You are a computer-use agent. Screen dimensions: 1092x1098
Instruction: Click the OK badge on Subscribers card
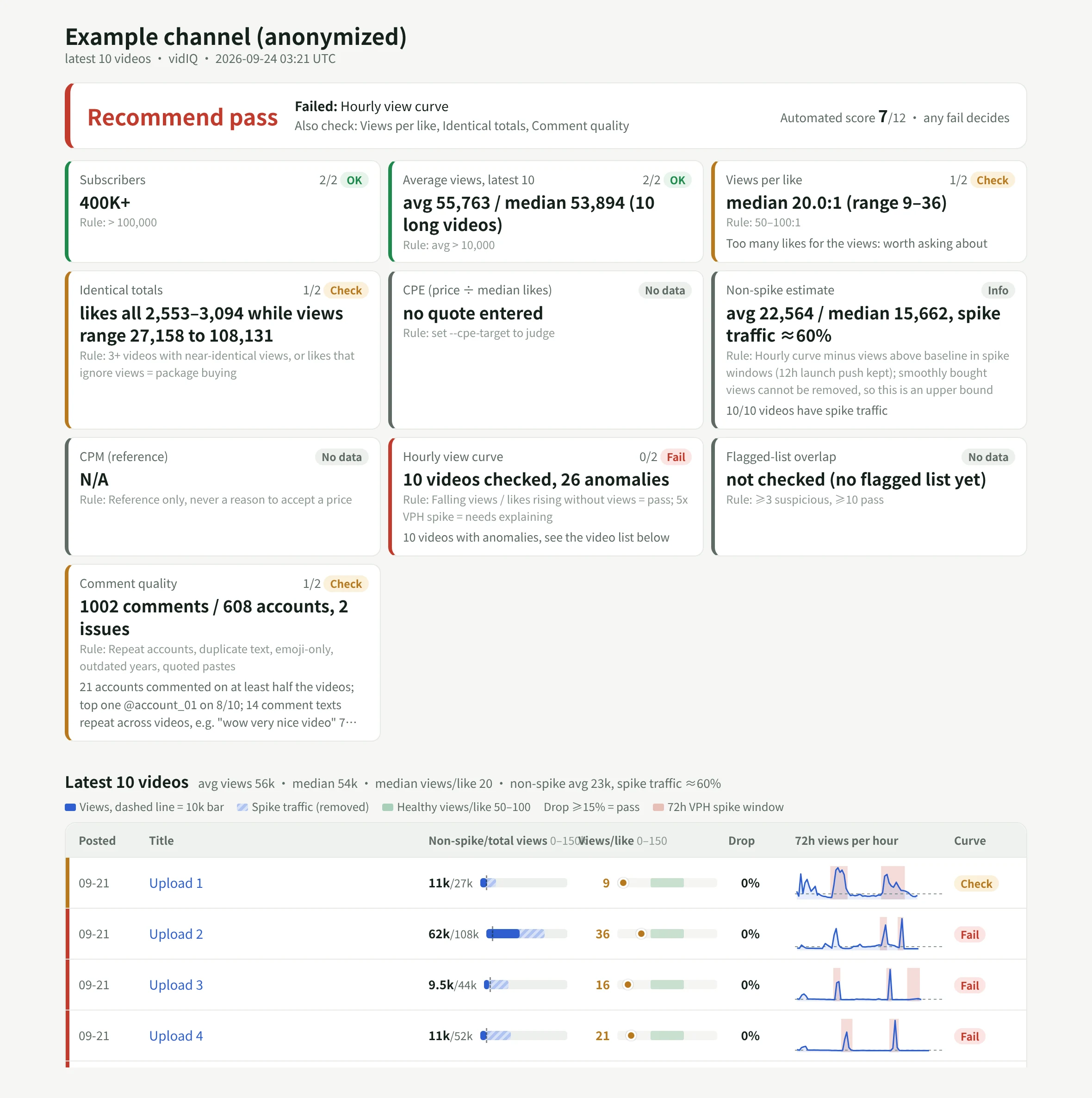[x=354, y=180]
